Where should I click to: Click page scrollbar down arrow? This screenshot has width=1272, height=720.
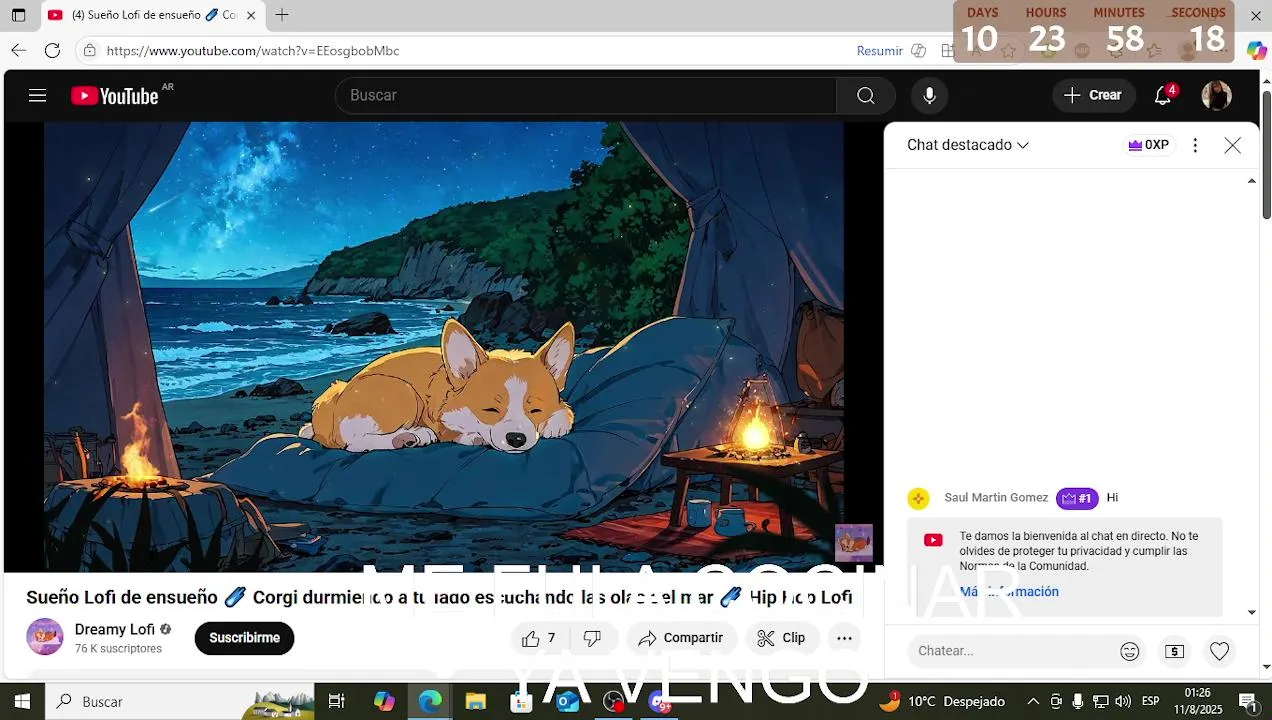point(1266,666)
